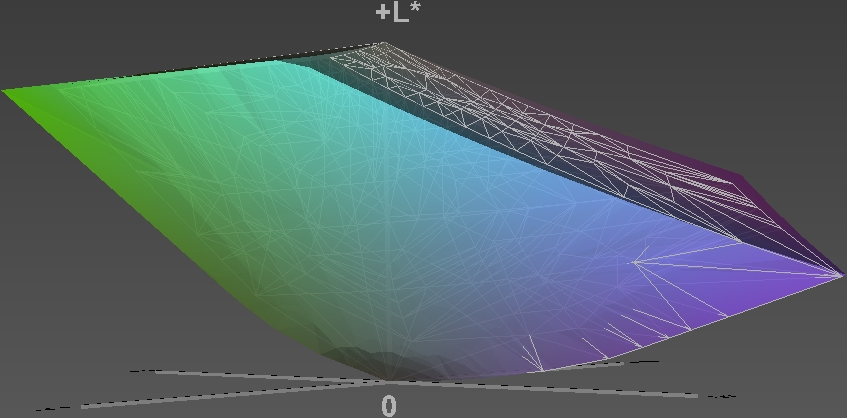This screenshot has height=418, width=847.
Task: Click the +L* axis label
Action: pyautogui.click(x=398, y=12)
